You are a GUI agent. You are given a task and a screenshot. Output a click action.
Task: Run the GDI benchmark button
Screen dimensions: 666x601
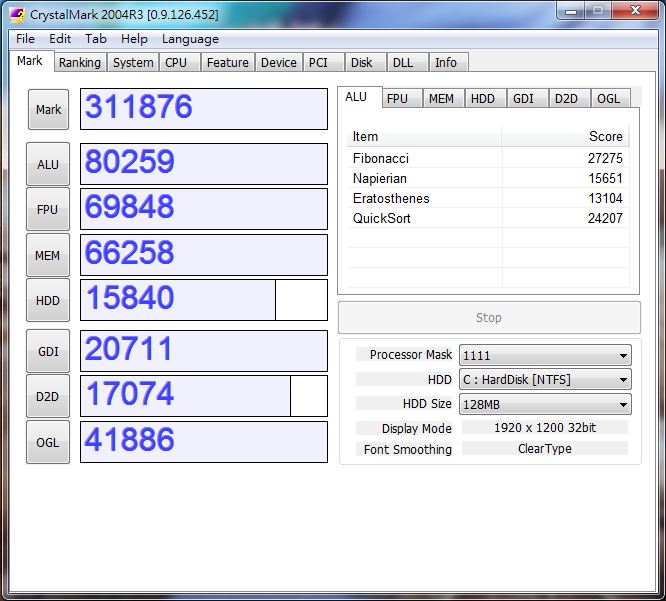coord(48,351)
